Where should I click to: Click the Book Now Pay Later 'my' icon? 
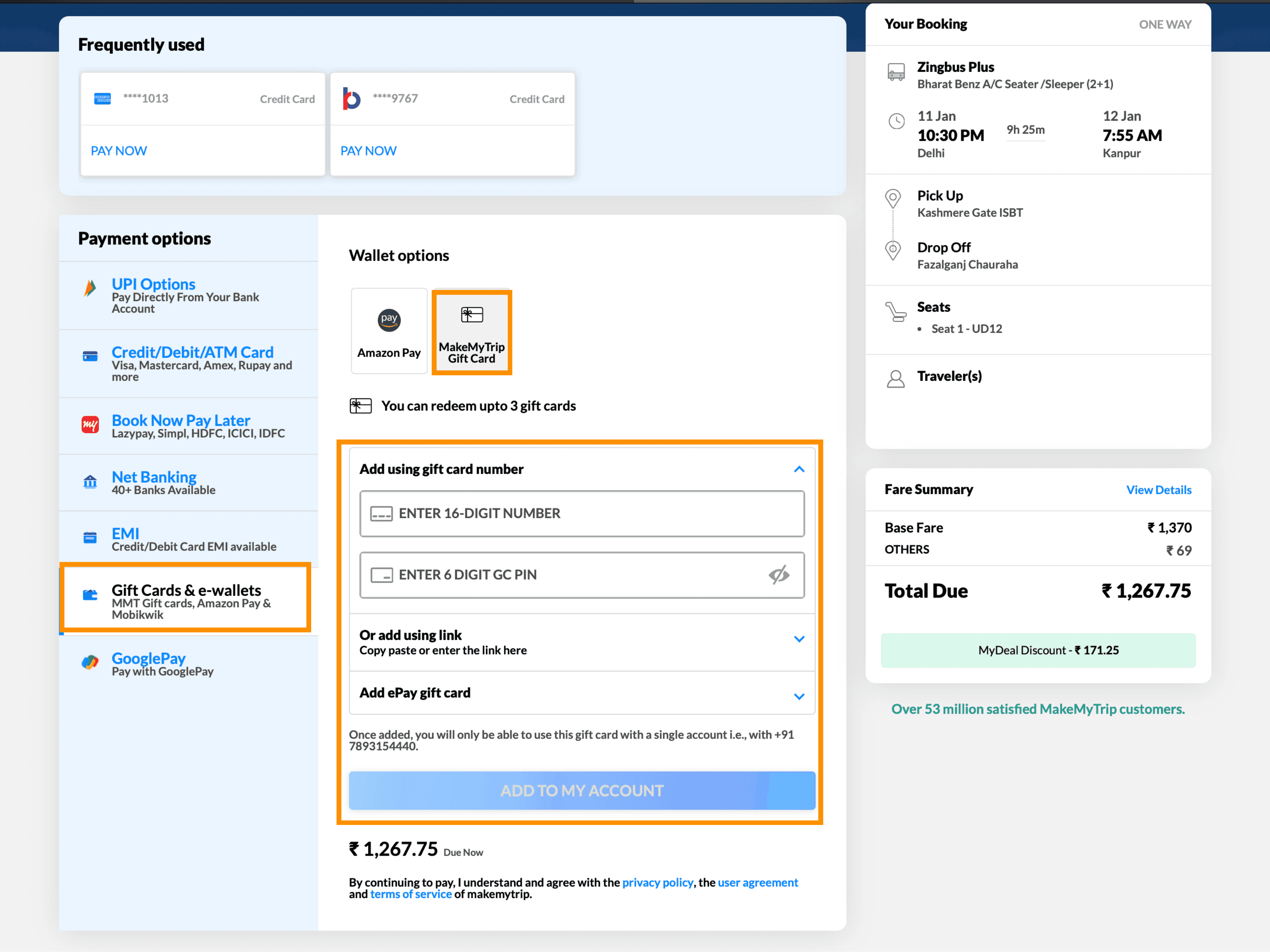tap(90, 425)
